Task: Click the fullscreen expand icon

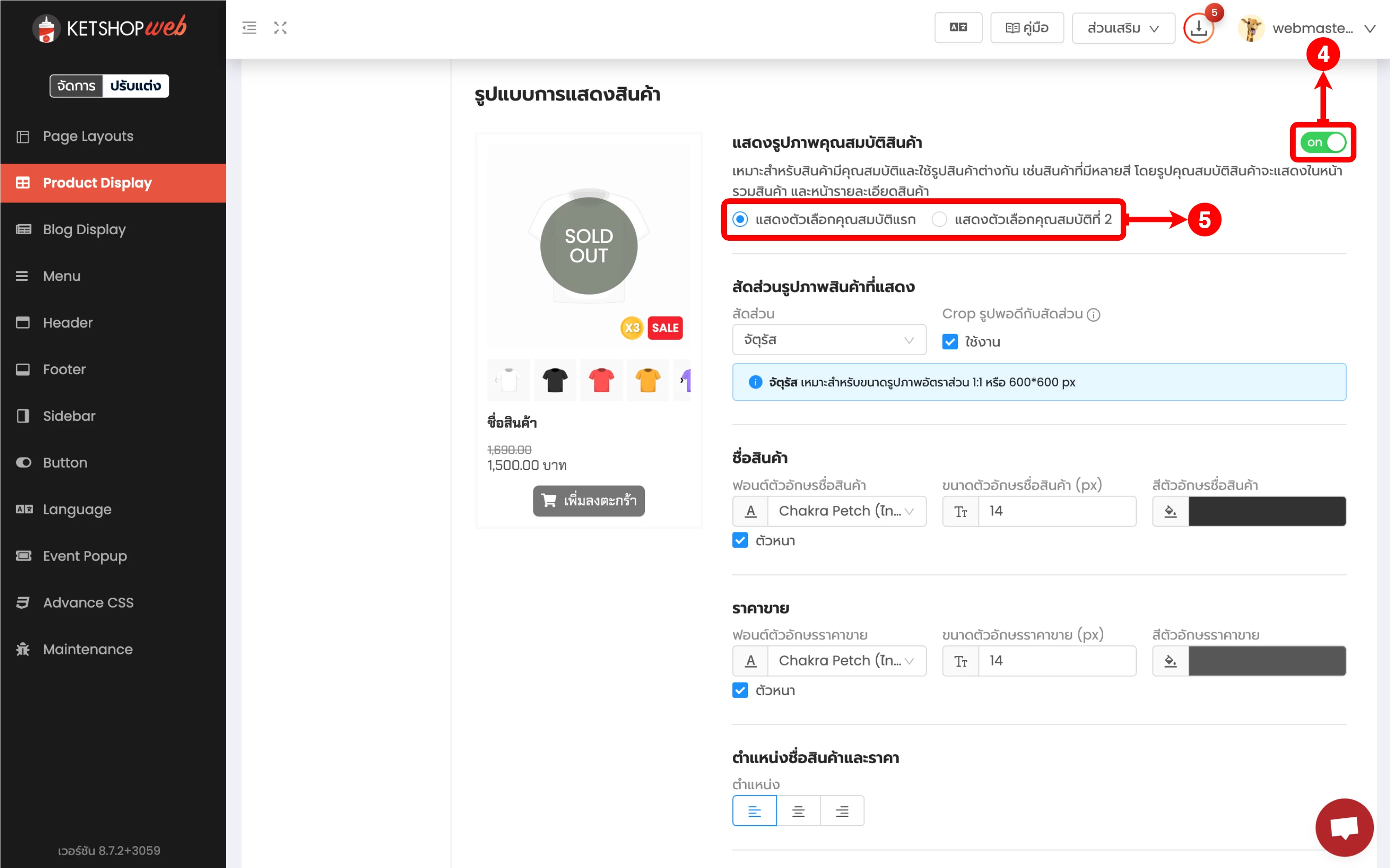Action: (x=280, y=28)
